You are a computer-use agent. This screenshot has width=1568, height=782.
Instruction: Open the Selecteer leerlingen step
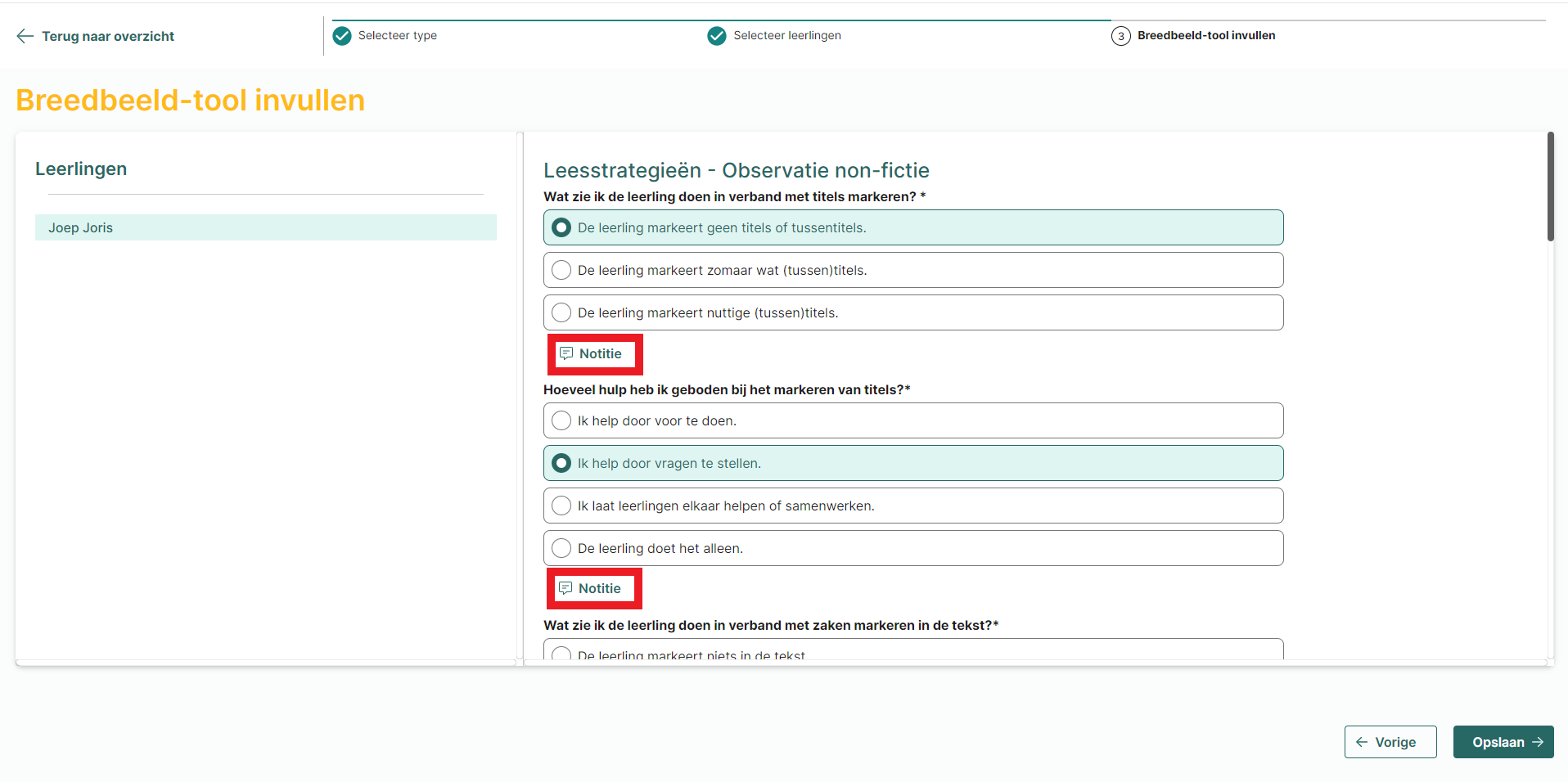coord(786,35)
